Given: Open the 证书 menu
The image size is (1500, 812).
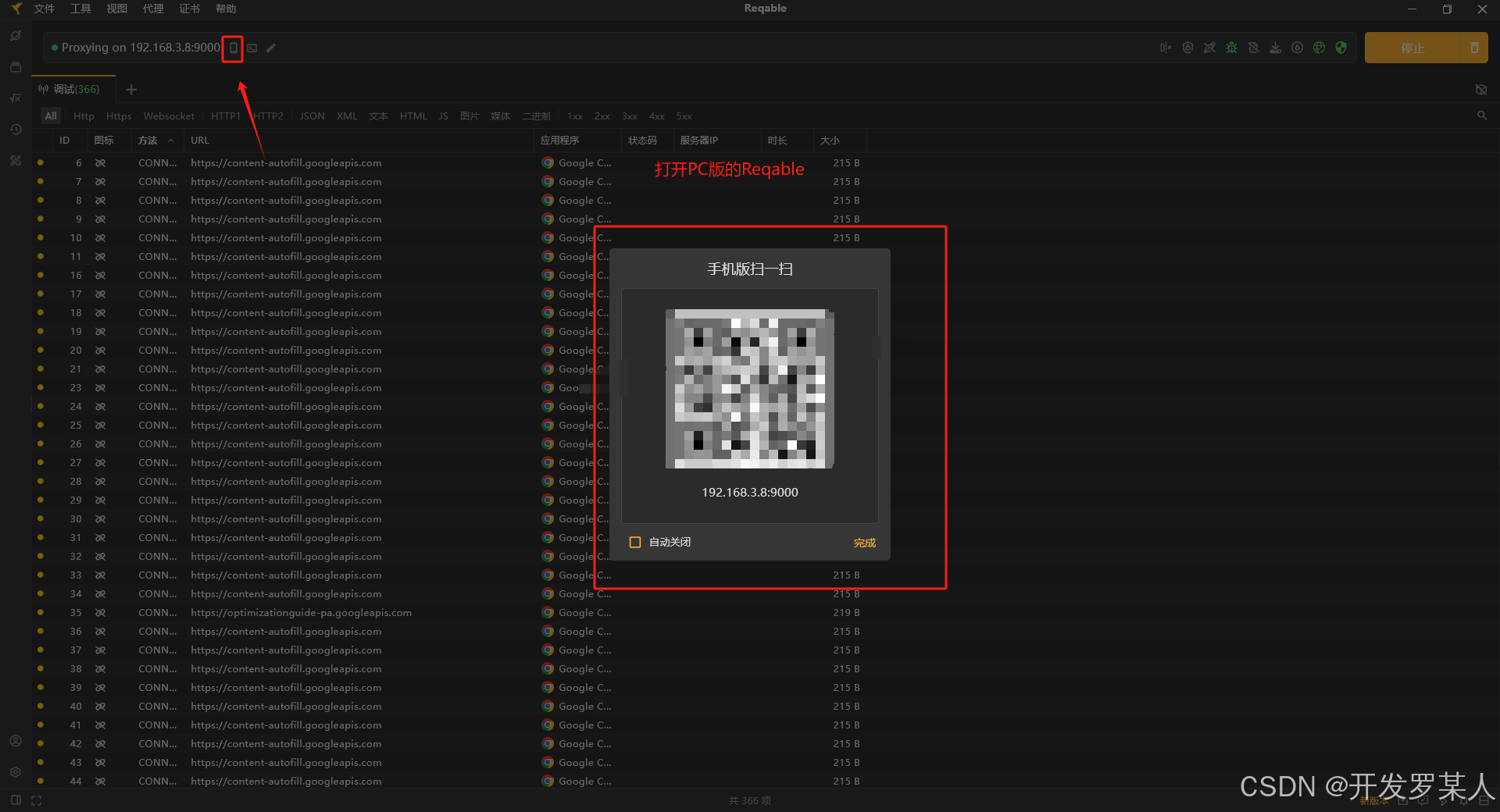Looking at the screenshot, I should (x=189, y=9).
